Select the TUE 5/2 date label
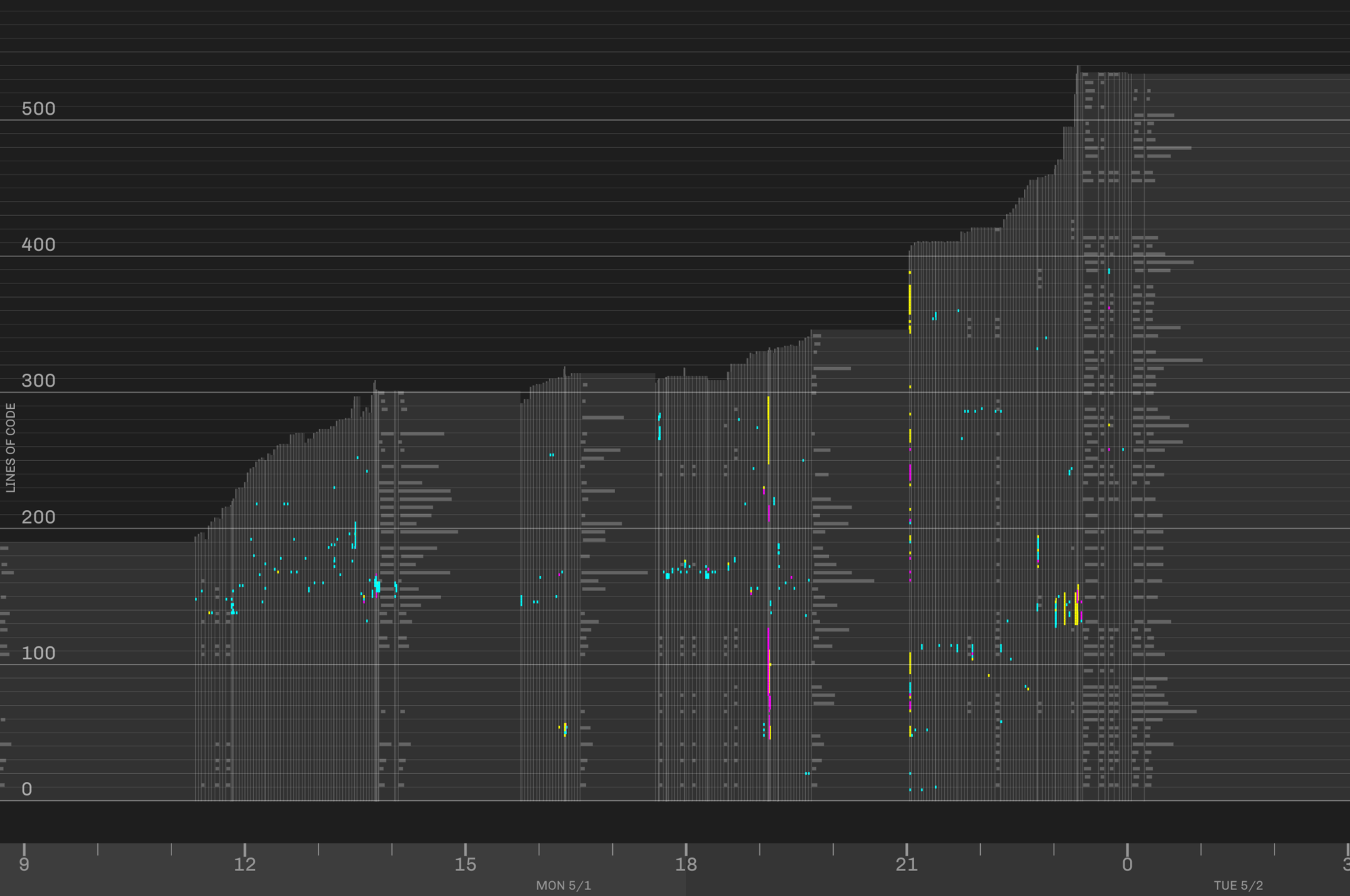The image size is (1350, 896). [1238, 885]
